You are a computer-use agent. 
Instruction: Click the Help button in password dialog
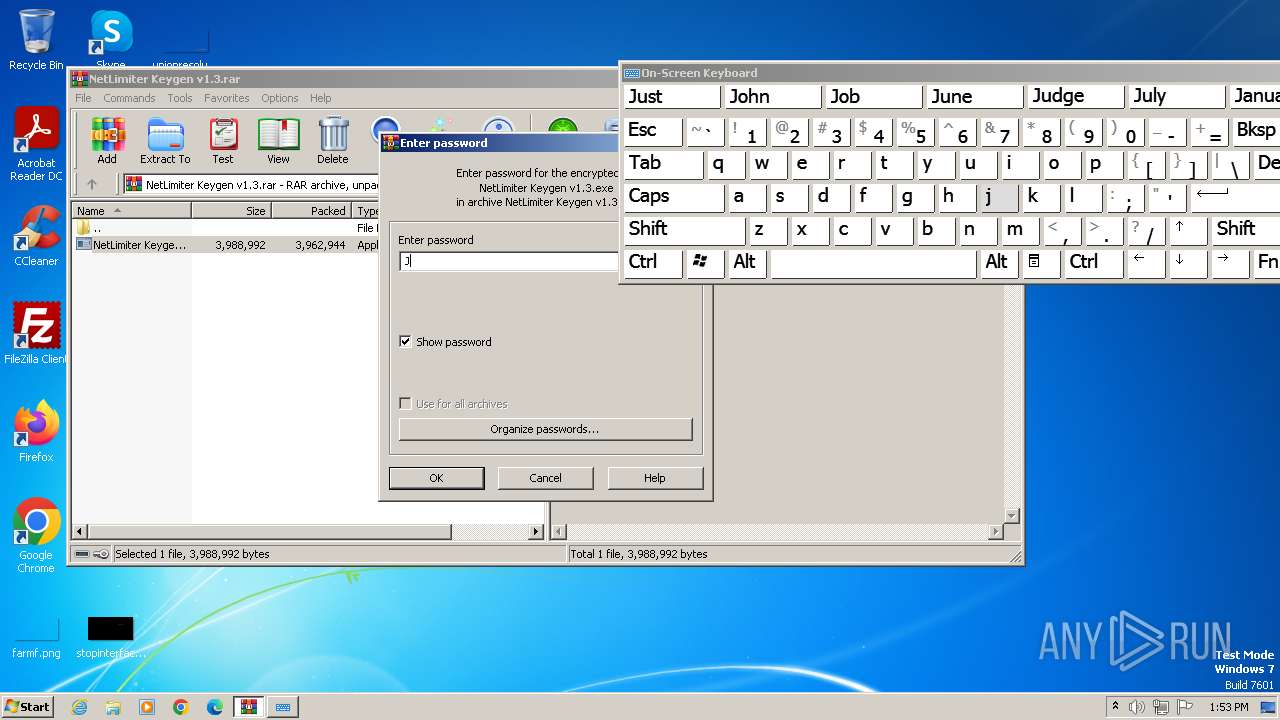[655, 478]
